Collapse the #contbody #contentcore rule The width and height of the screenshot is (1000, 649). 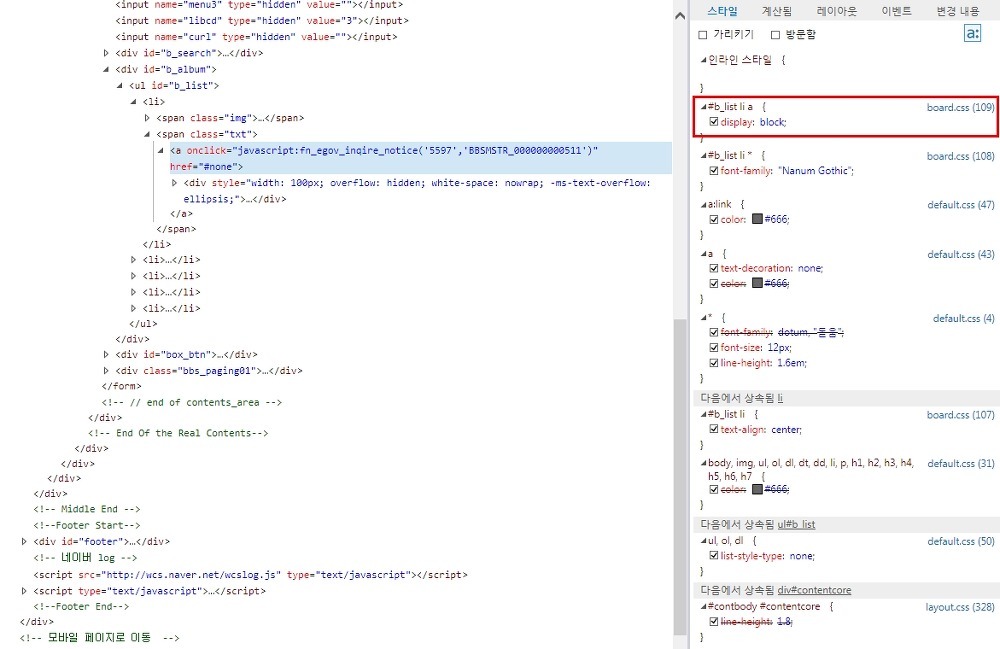pyautogui.click(x=703, y=607)
